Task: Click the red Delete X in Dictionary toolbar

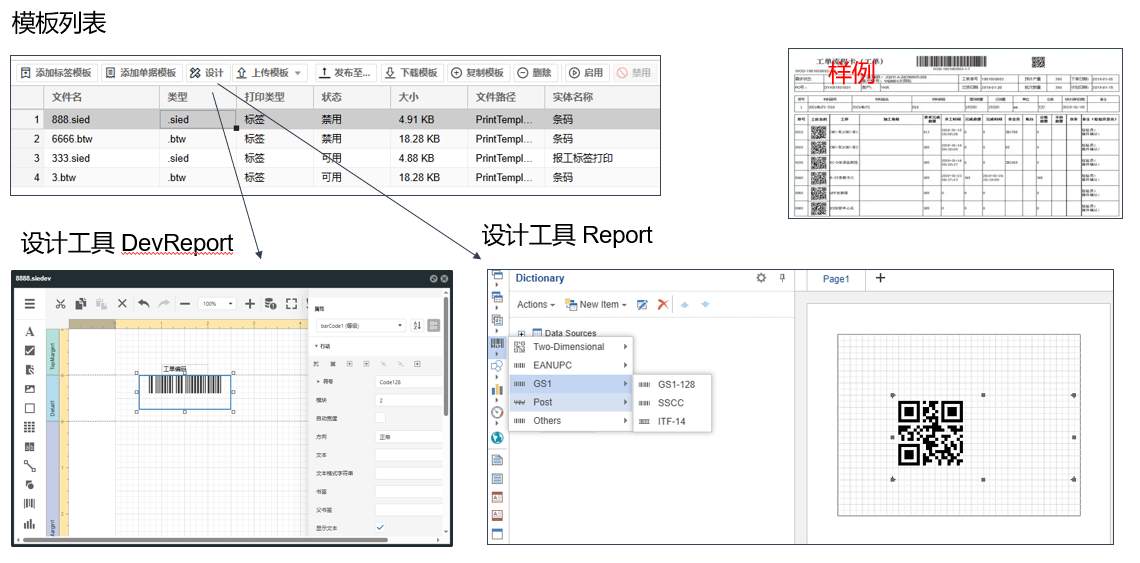Action: 662,305
